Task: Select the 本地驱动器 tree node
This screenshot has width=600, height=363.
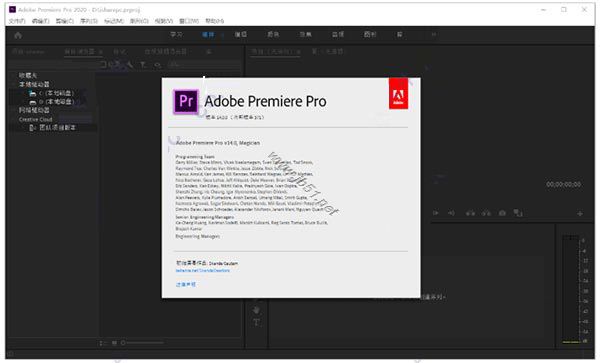Action: pyautogui.click(x=34, y=84)
